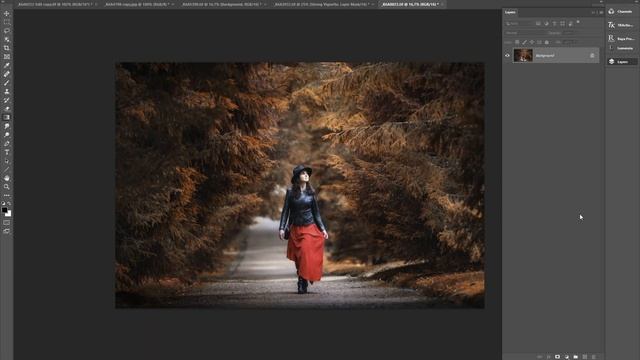Open the Raya Pro collapsed panel
The width and height of the screenshot is (640, 360).
621,38
